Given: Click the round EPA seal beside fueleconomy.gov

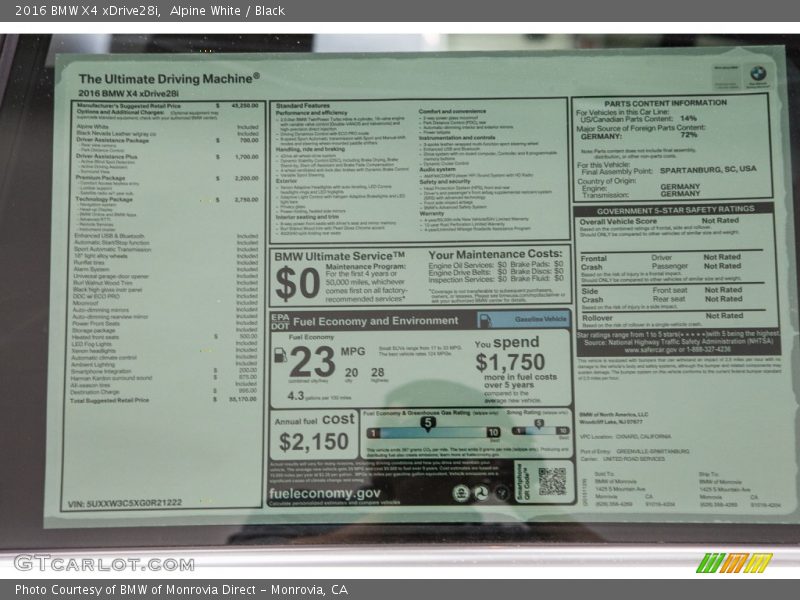Looking at the screenshot, I should pyautogui.click(x=459, y=493).
